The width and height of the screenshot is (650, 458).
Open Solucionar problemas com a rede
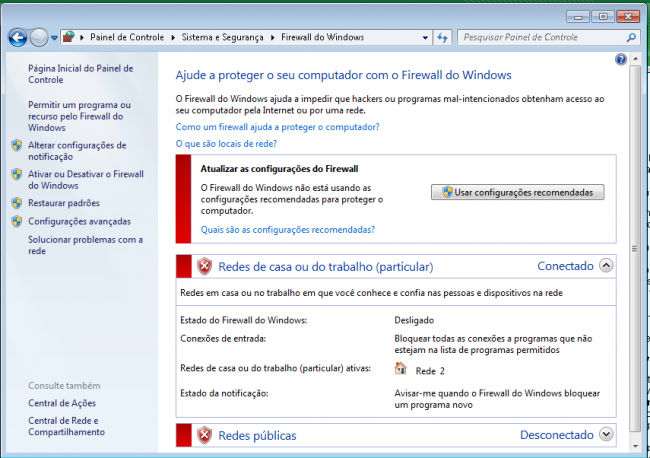(85, 245)
